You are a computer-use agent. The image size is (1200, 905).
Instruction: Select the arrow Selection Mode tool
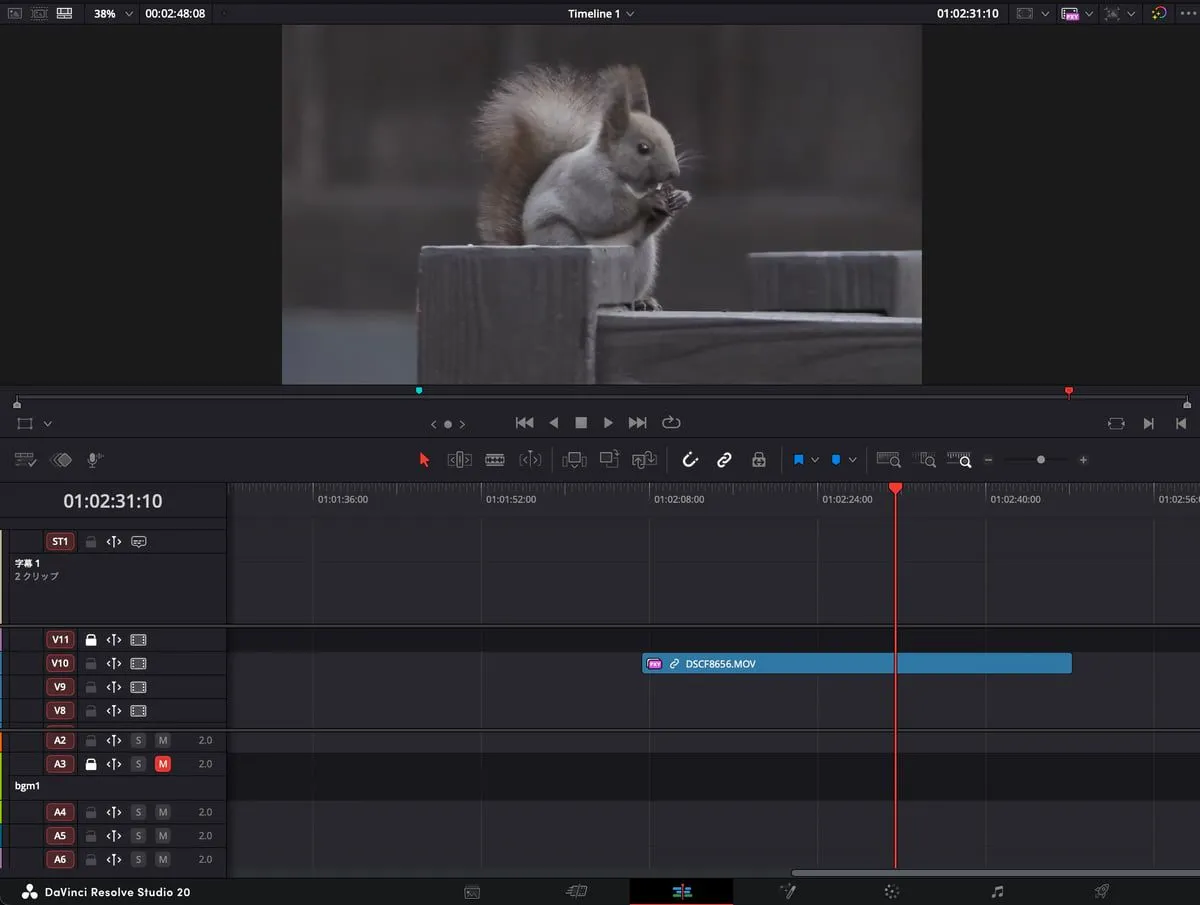[x=424, y=460]
